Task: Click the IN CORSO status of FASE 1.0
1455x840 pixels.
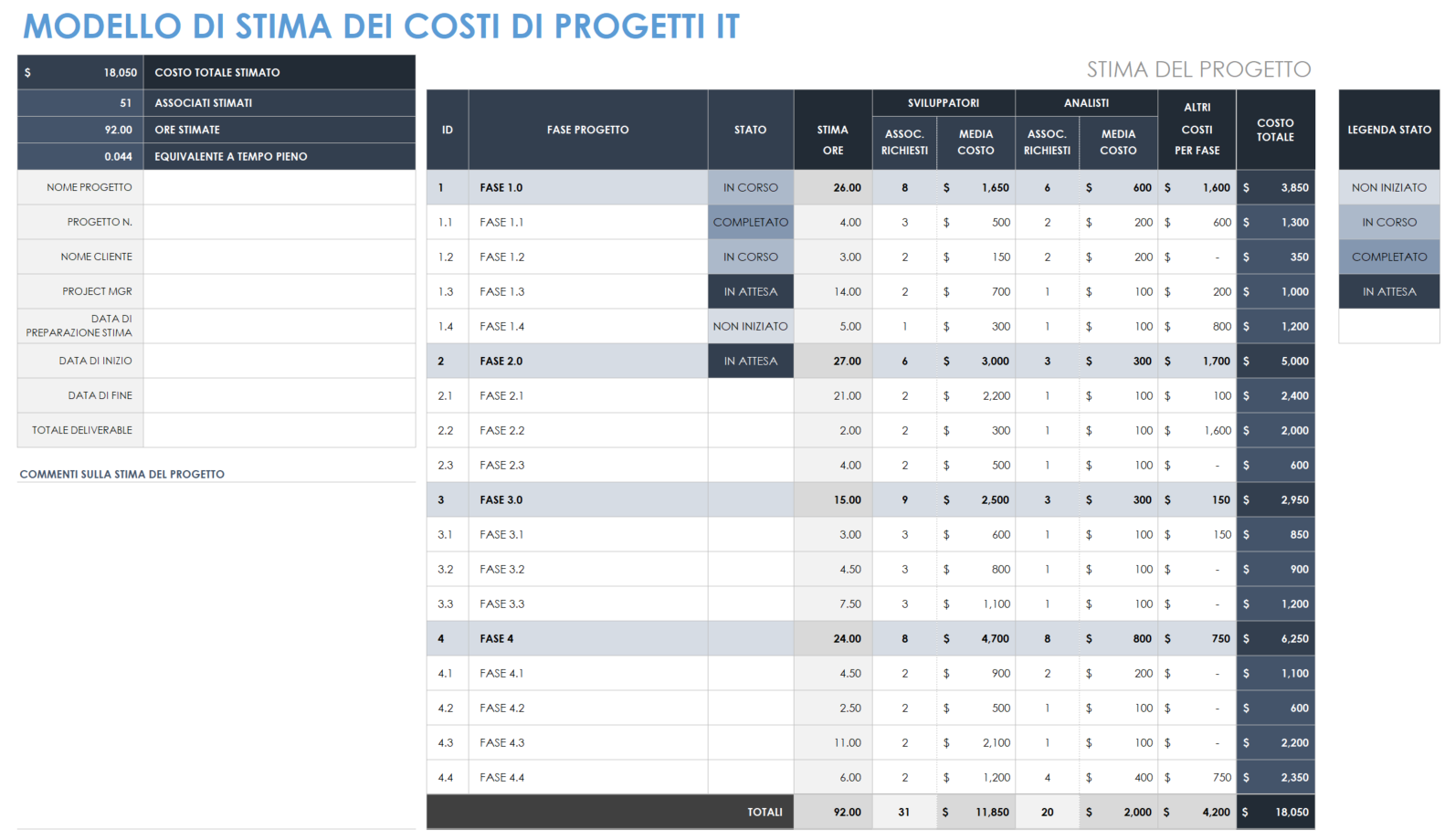Action: pos(751,187)
